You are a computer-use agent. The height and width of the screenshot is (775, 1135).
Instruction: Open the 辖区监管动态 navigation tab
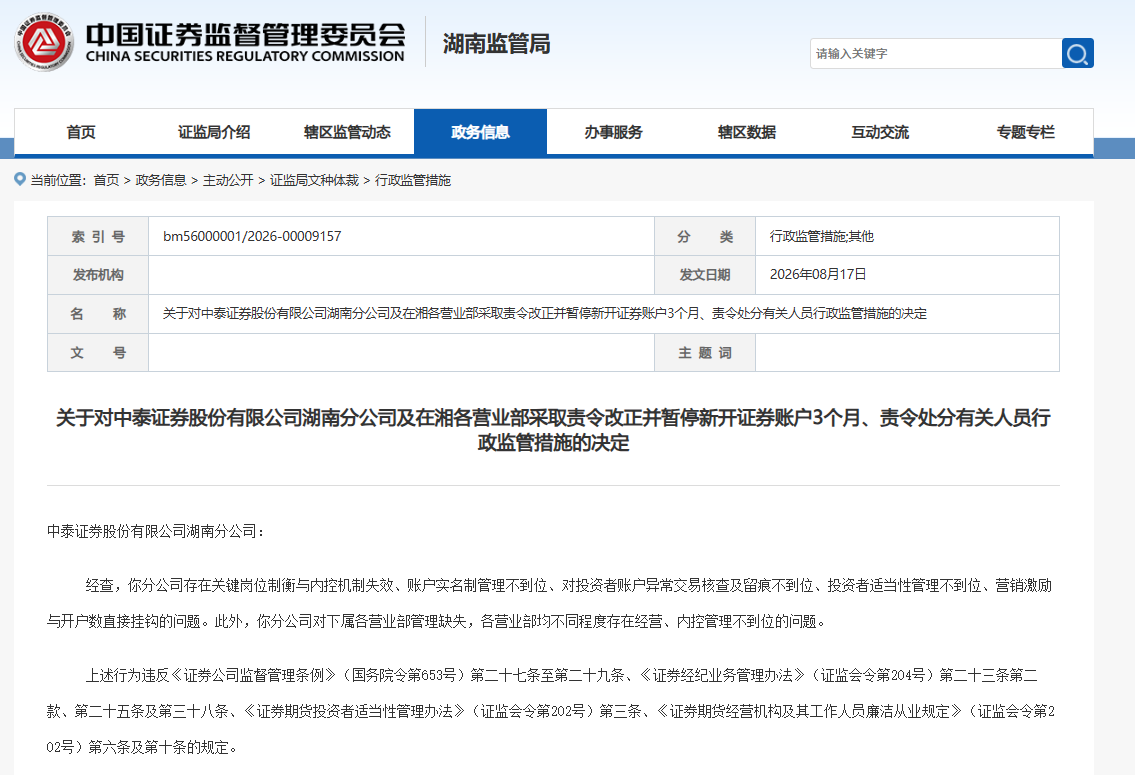click(347, 132)
